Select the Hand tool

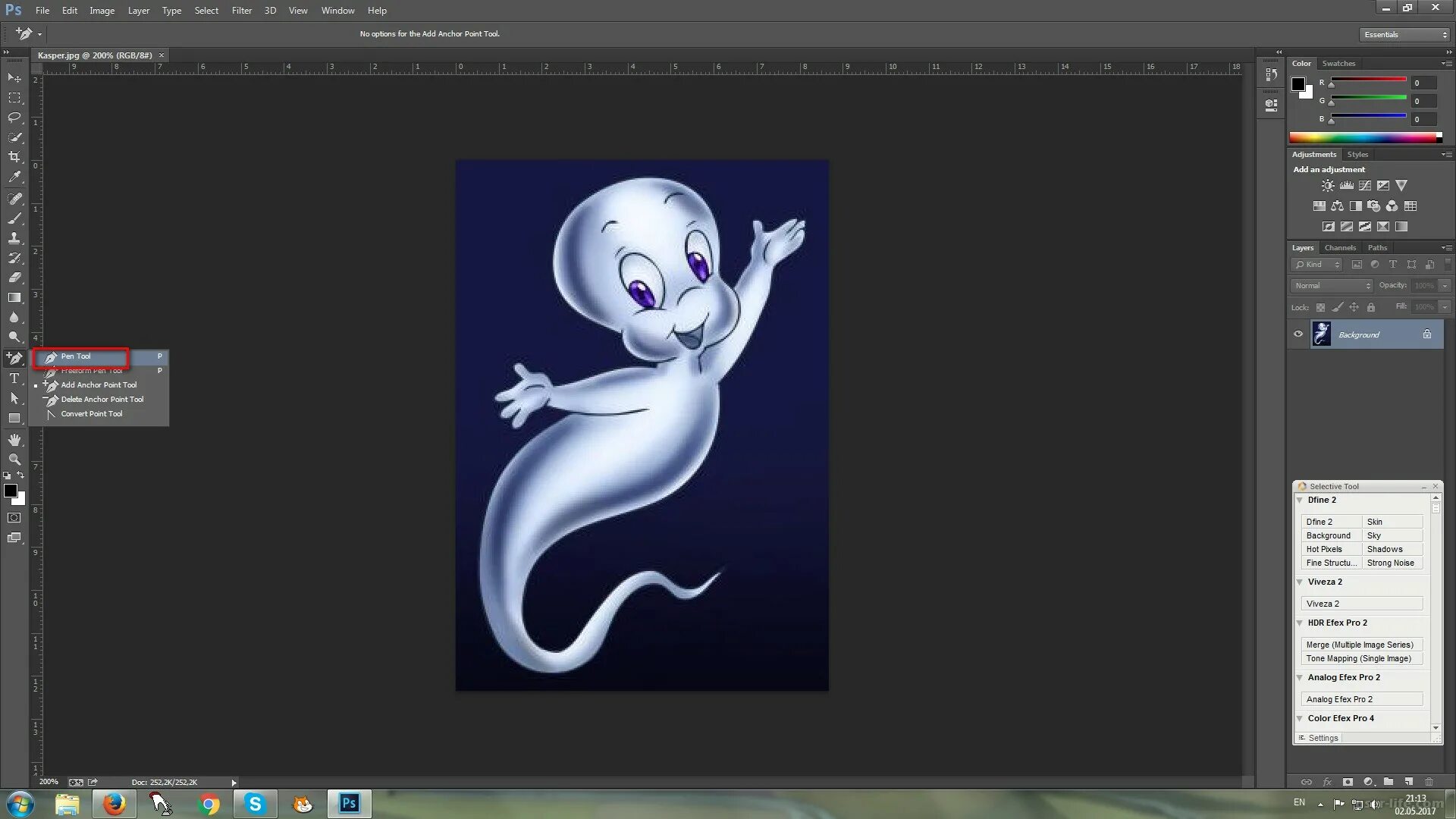pyautogui.click(x=14, y=440)
